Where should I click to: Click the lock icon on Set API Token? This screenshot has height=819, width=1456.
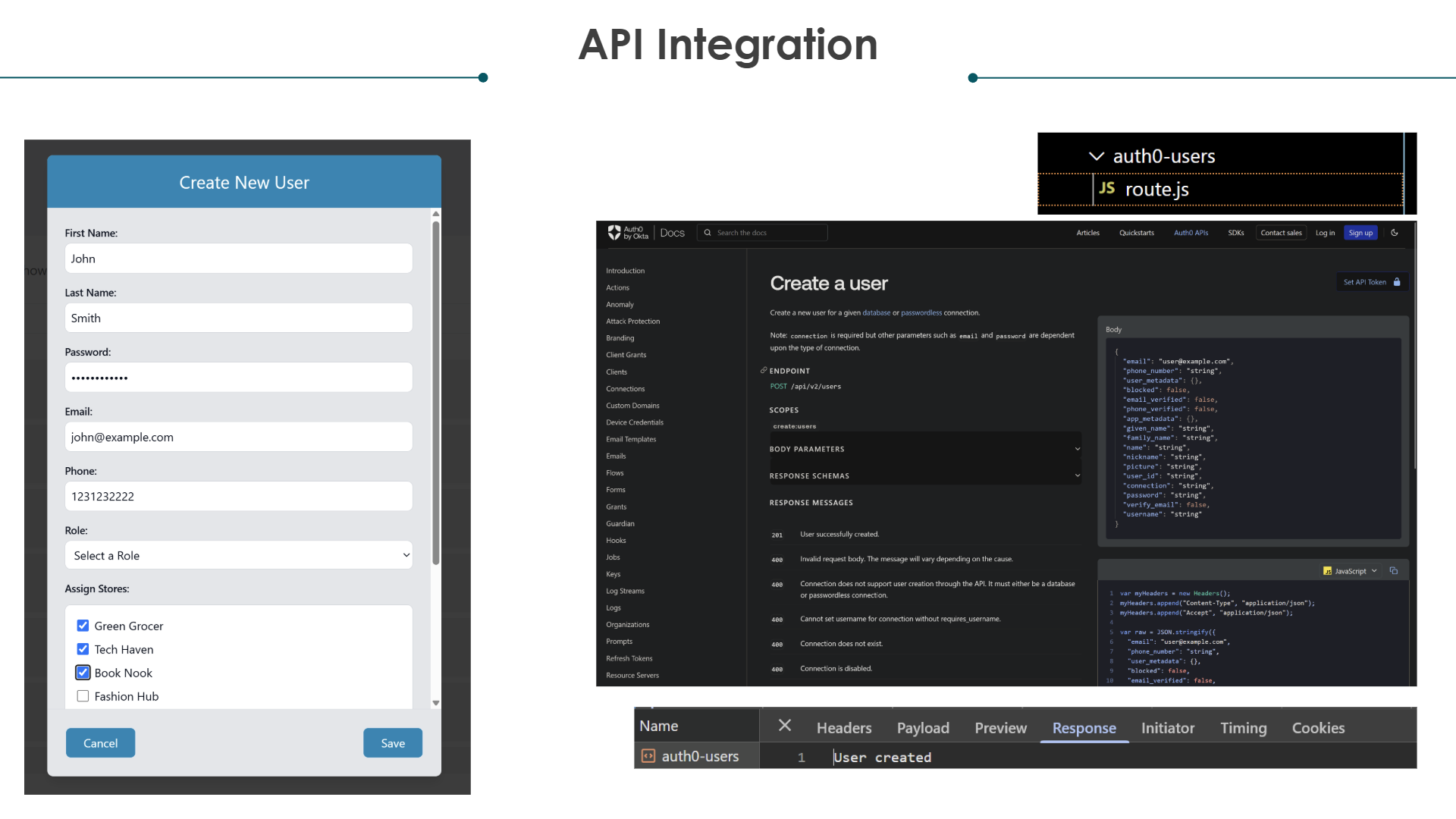(x=1397, y=282)
